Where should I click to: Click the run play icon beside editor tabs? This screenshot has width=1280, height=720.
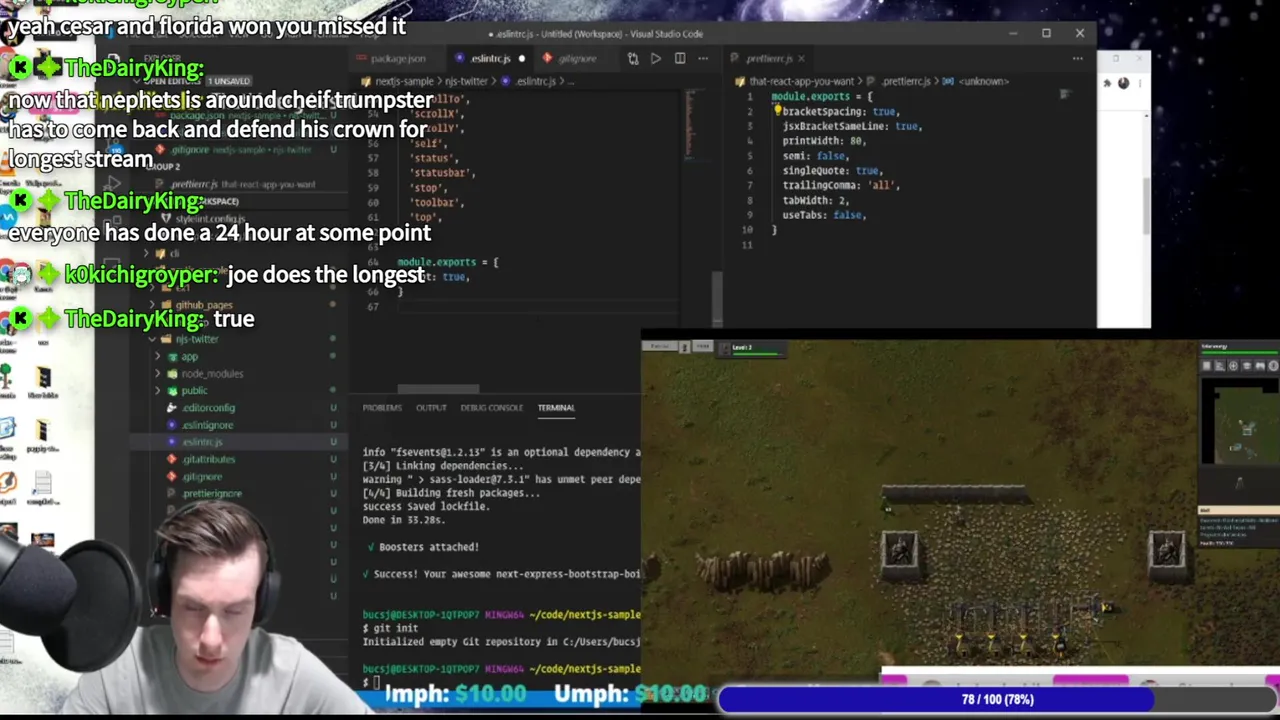tap(656, 59)
